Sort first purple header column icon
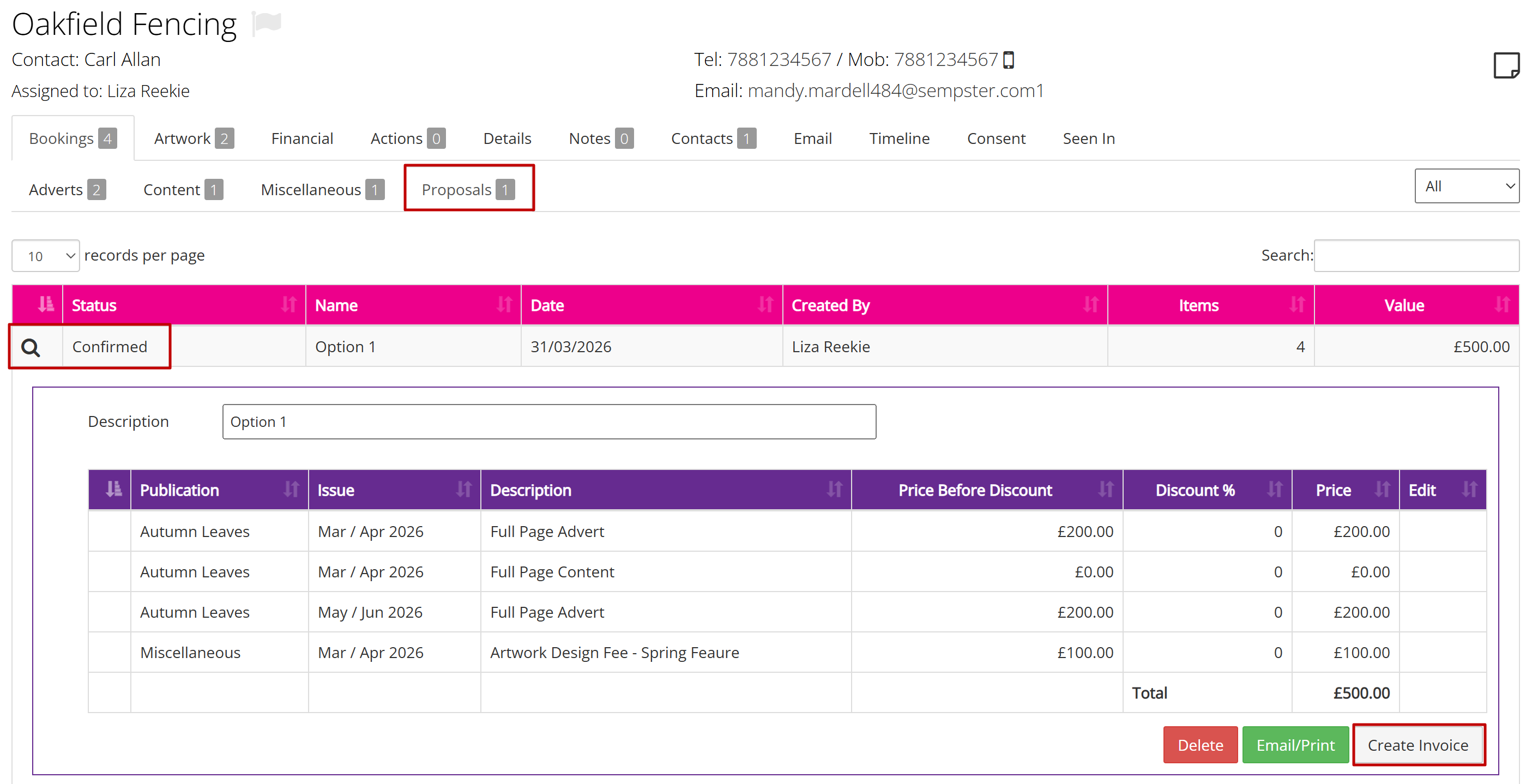The image size is (1532, 784). point(113,490)
